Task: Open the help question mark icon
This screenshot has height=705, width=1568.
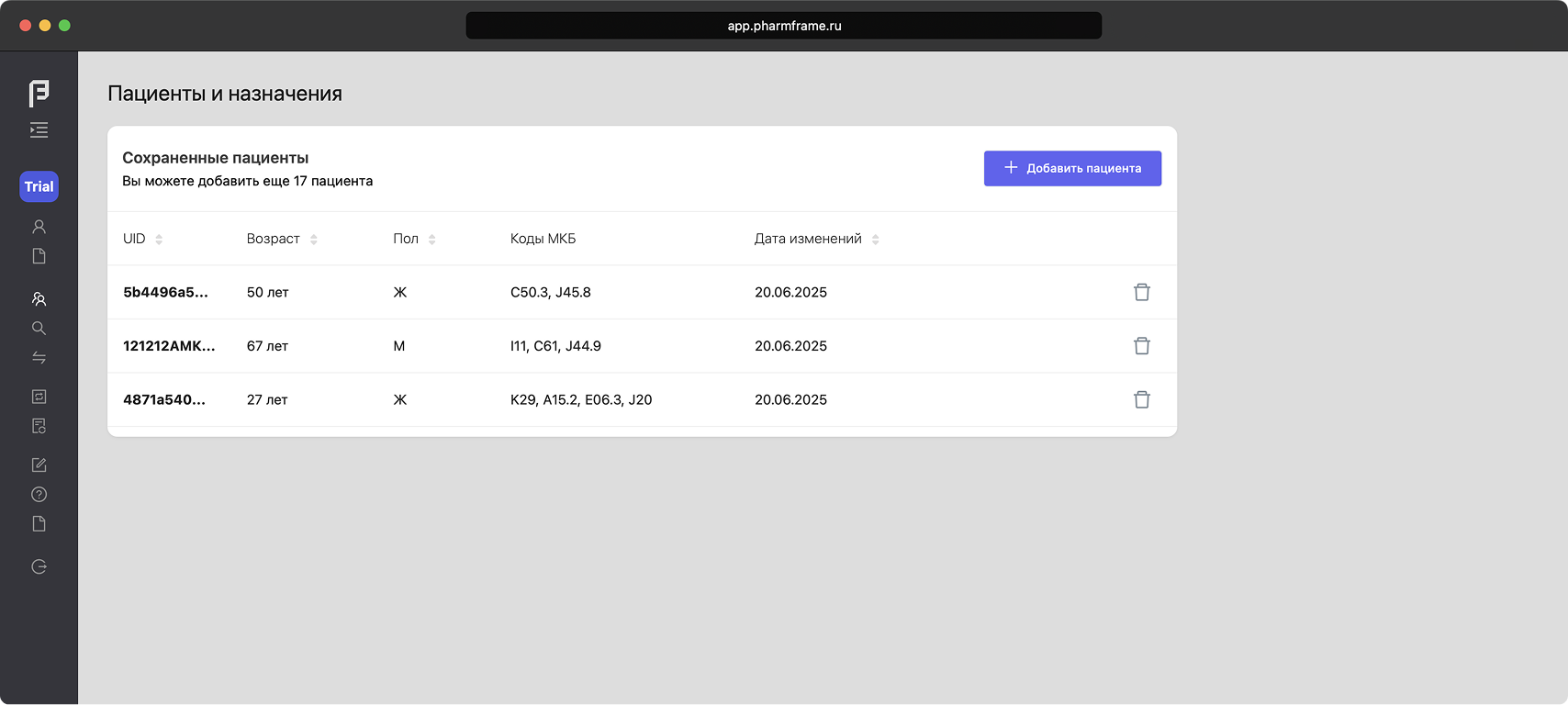Action: click(39, 494)
